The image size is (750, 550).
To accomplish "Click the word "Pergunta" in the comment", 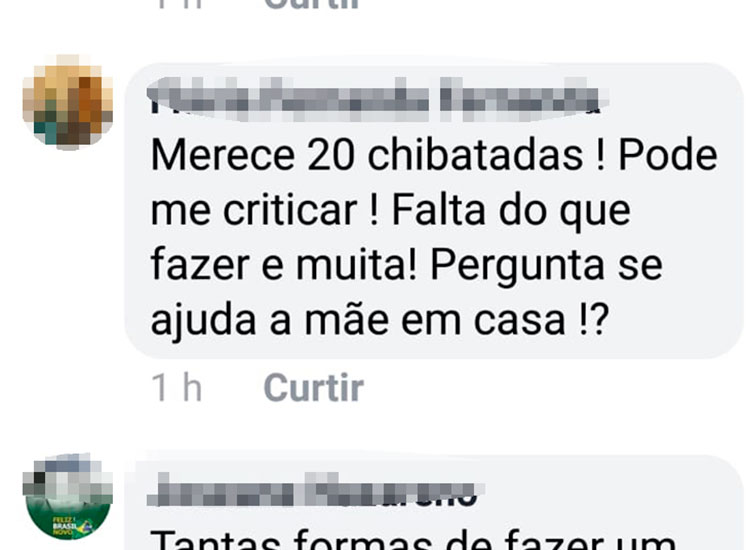I will 517,266.
